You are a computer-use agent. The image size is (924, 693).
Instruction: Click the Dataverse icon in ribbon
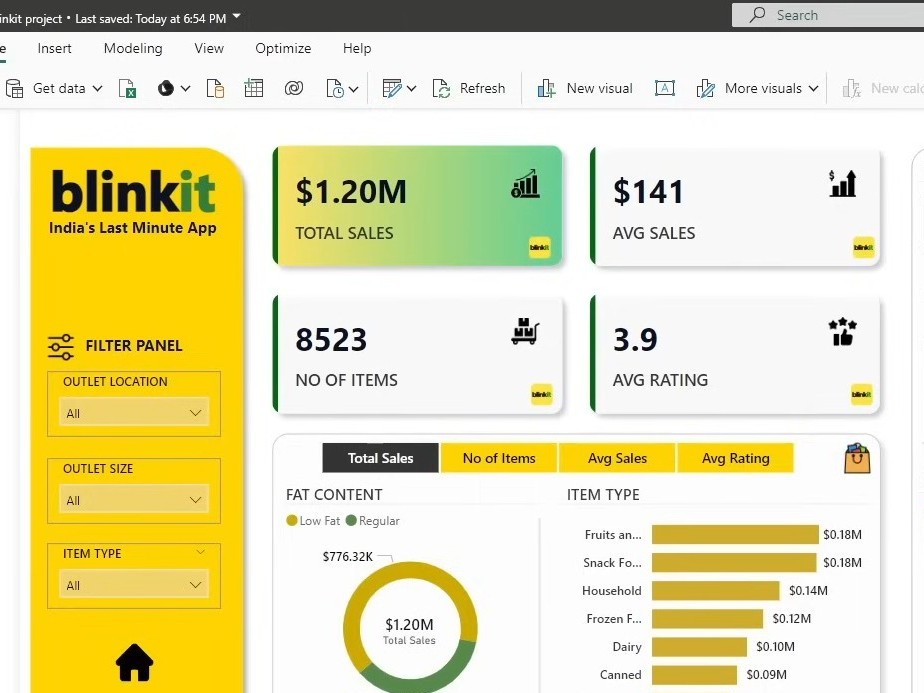pyautogui.click(x=293, y=89)
